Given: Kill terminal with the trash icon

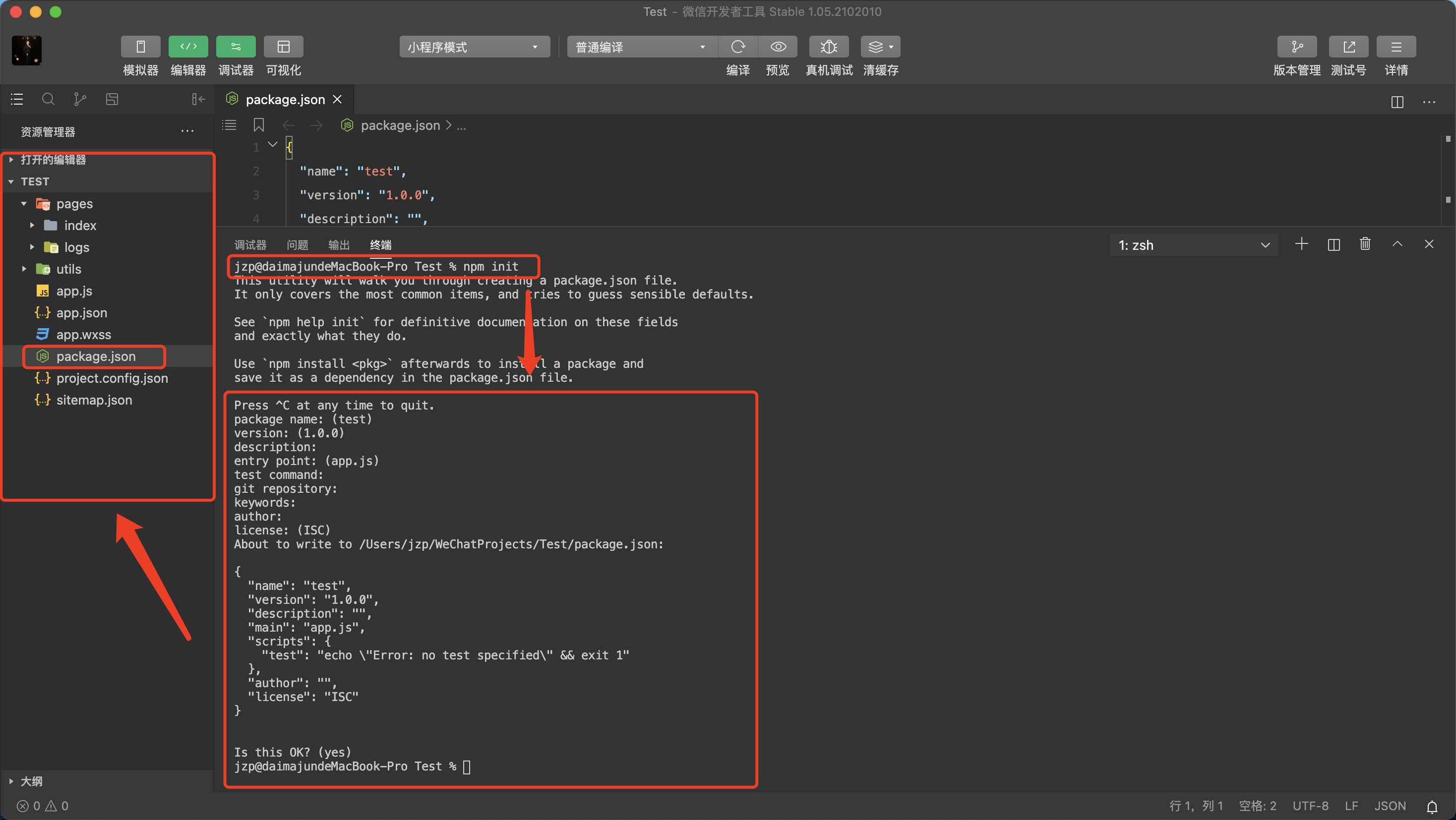Looking at the screenshot, I should (x=1365, y=244).
